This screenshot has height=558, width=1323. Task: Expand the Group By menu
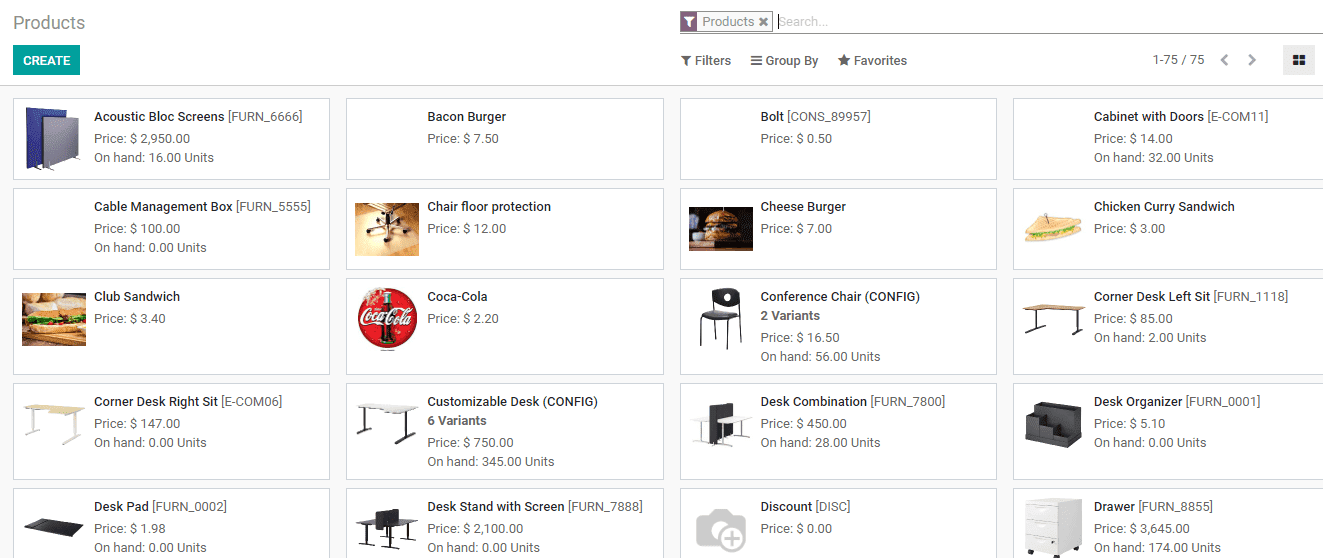pos(784,60)
